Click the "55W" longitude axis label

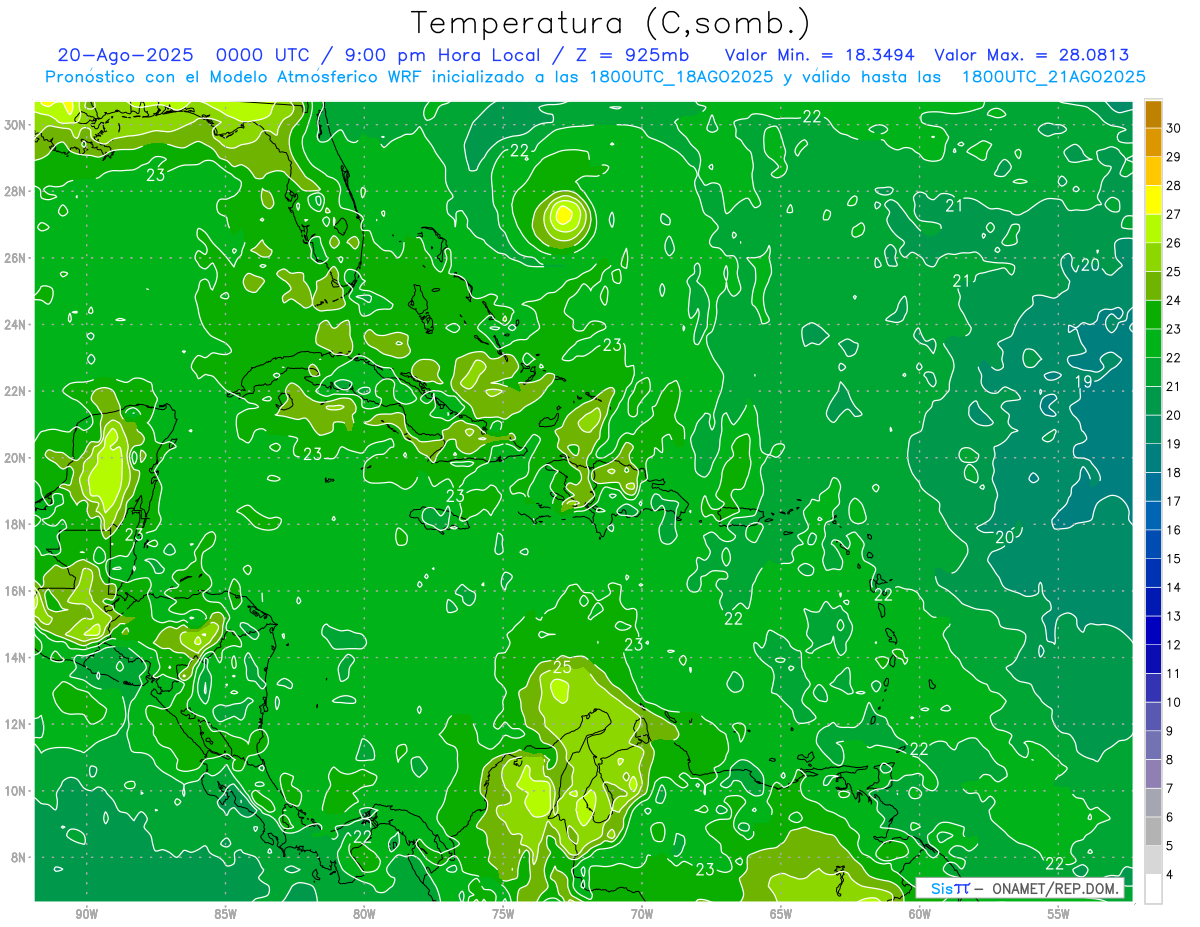(x=1059, y=914)
